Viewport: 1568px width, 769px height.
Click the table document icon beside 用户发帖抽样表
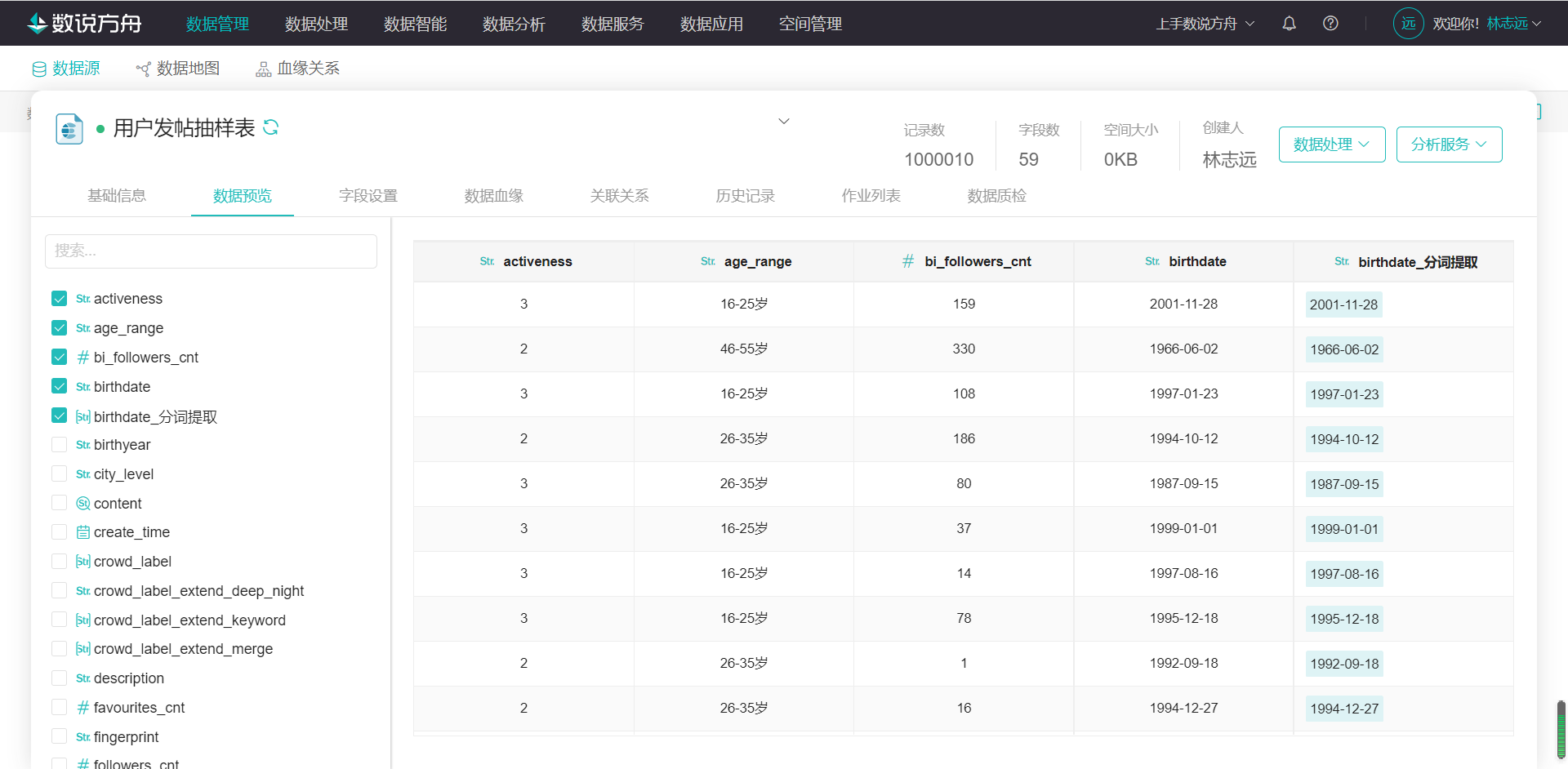[x=69, y=129]
